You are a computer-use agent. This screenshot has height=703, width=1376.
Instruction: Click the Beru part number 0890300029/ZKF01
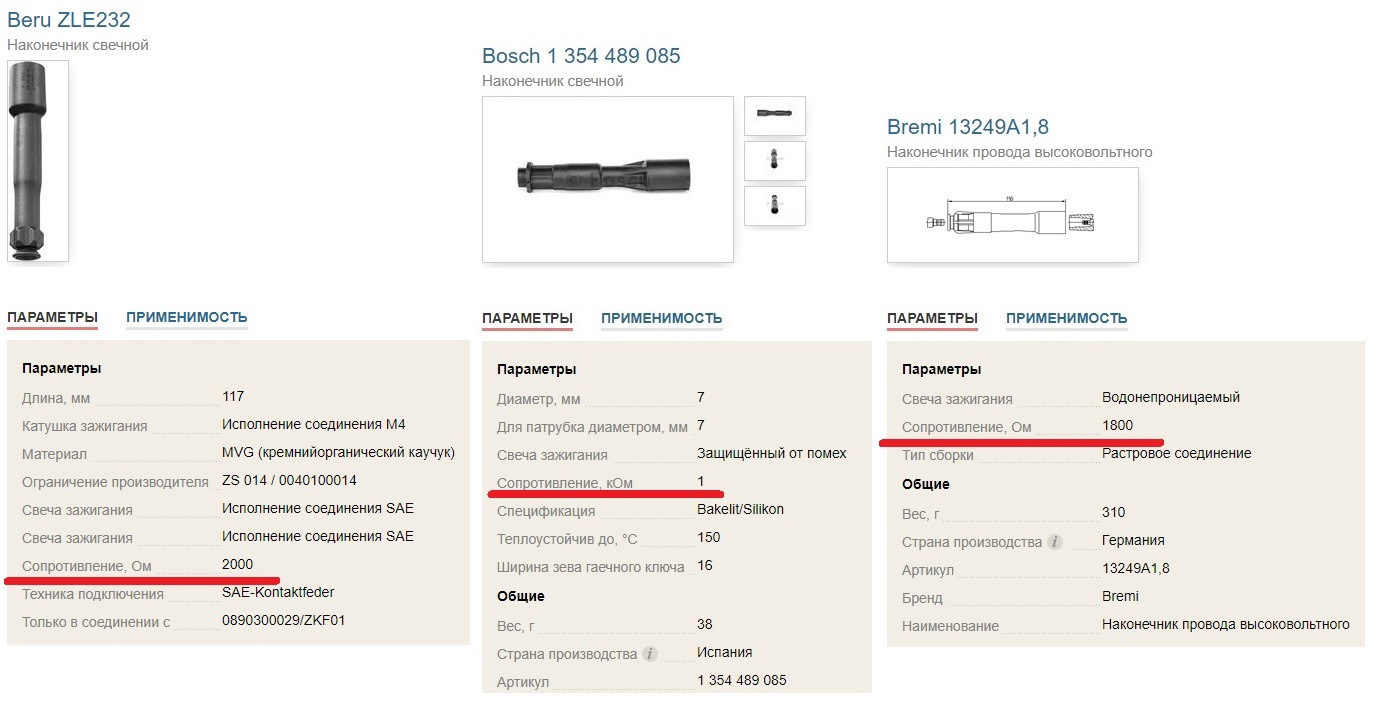pyautogui.click(x=284, y=621)
